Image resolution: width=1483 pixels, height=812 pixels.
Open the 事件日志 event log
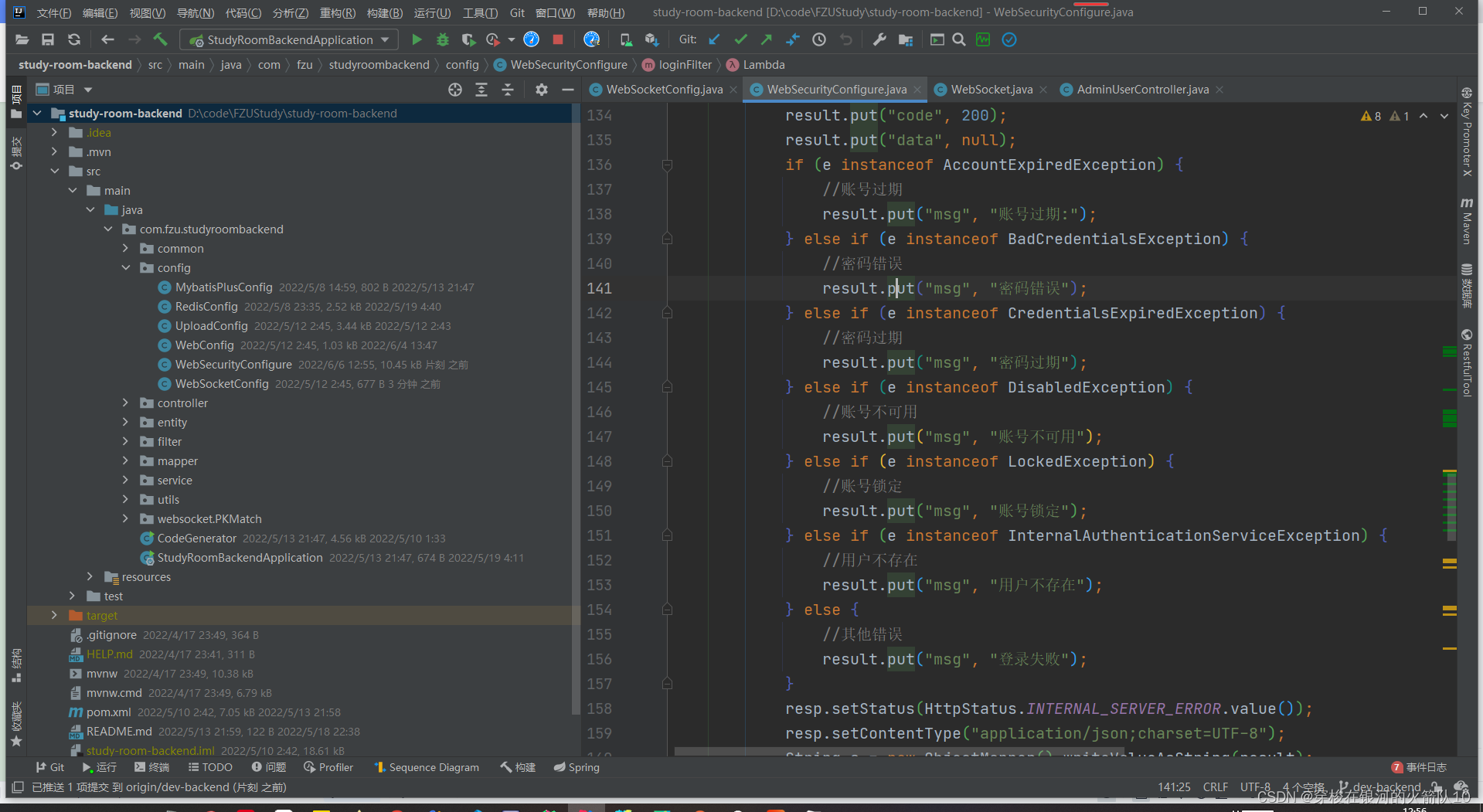1419,767
